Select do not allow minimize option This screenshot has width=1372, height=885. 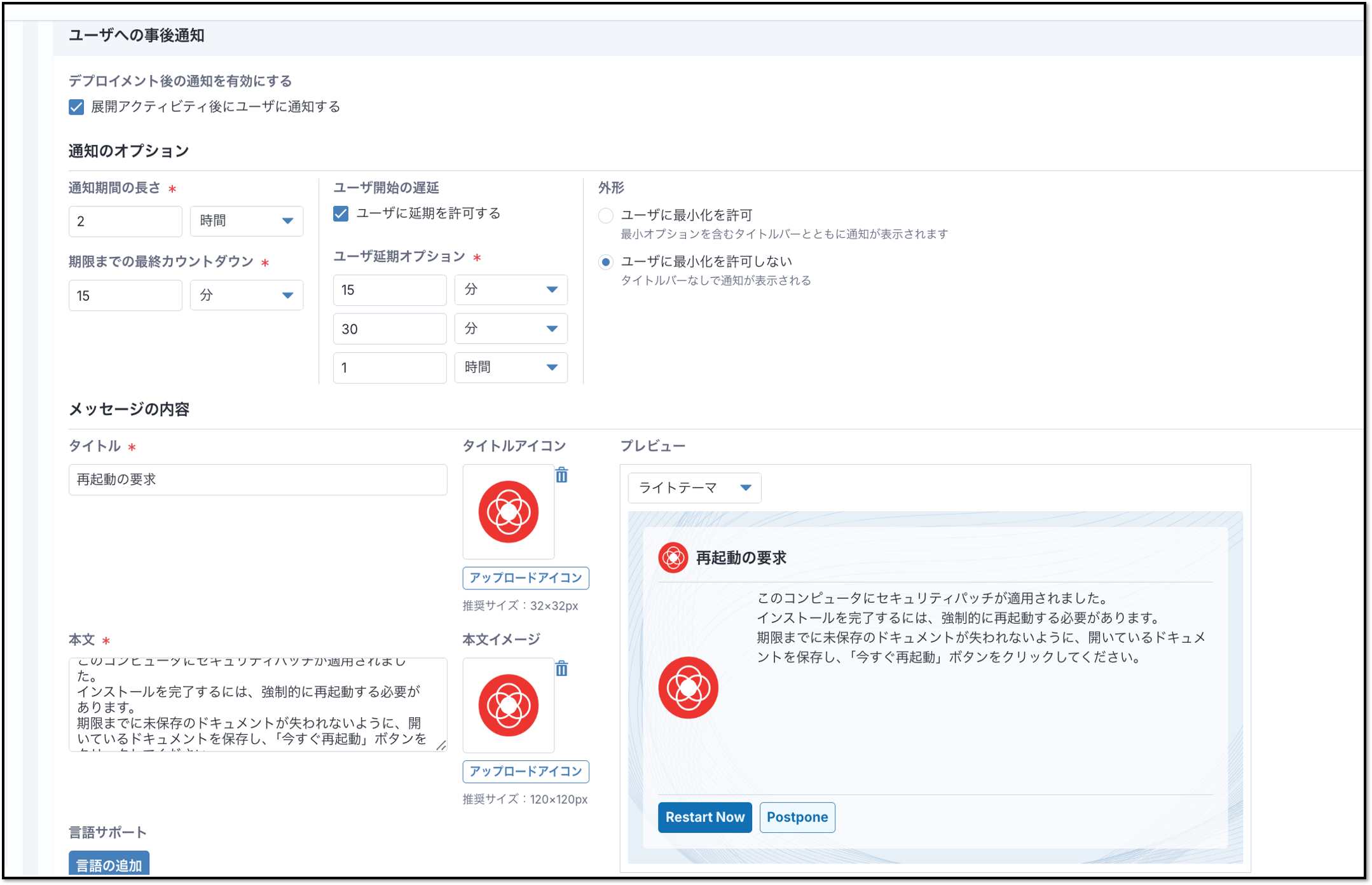coord(606,262)
